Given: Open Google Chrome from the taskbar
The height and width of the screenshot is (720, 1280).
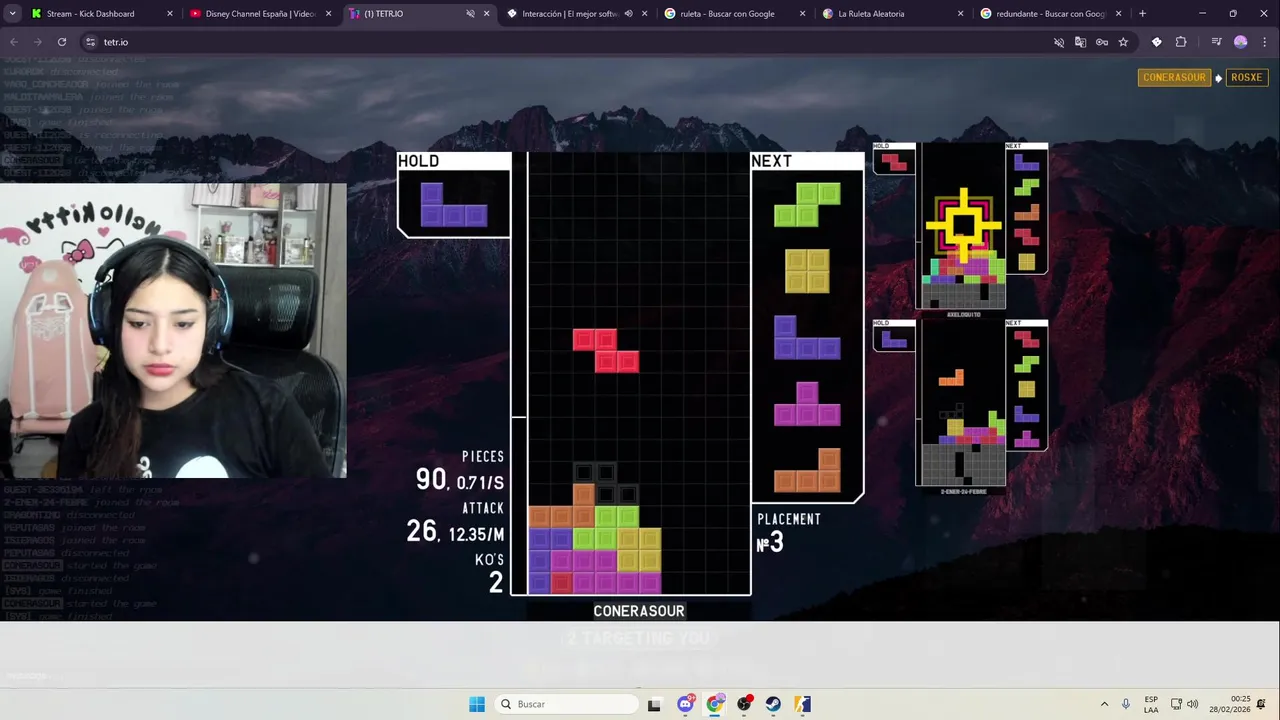Looking at the screenshot, I should point(714,704).
